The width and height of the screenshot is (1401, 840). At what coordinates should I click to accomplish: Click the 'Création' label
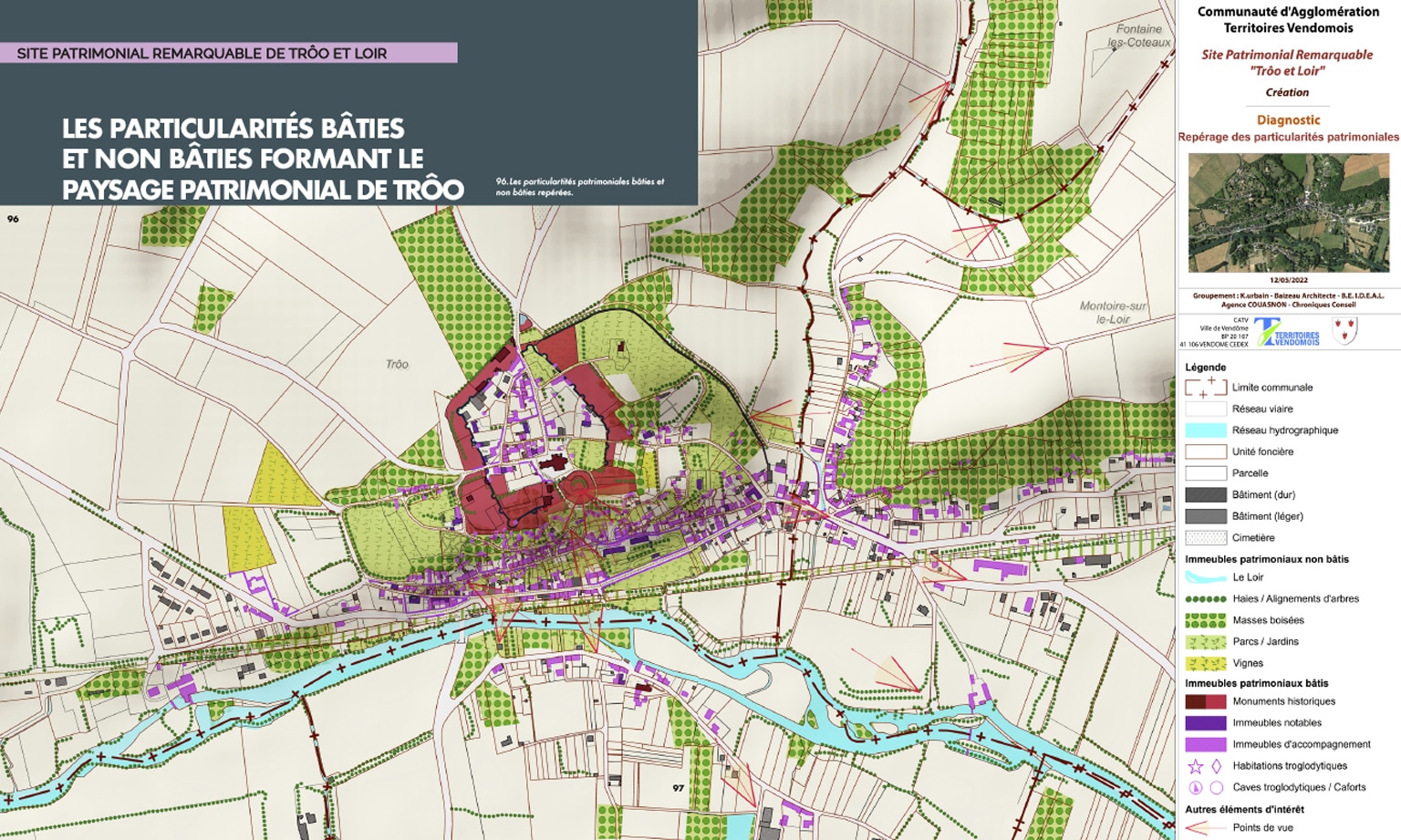coord(1287,92)
